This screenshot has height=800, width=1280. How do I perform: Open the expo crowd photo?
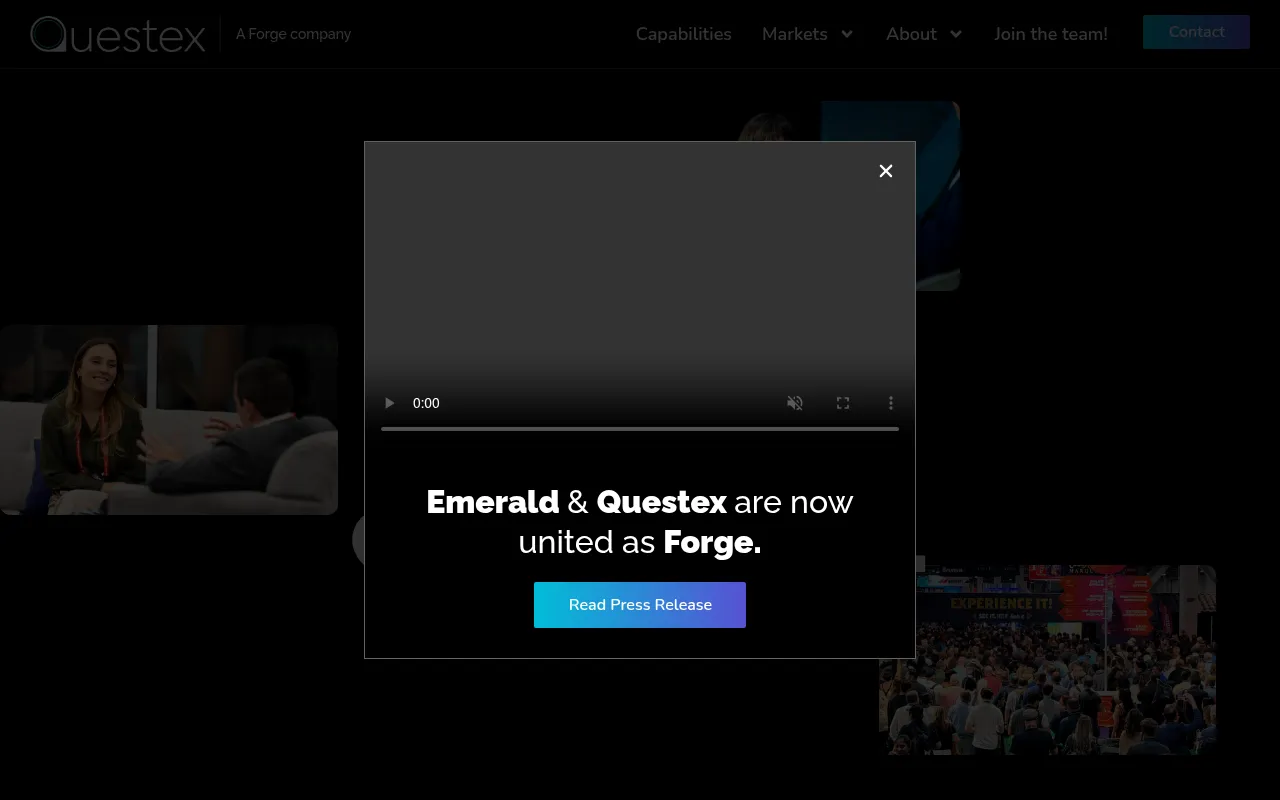click(x=1047, y=660)
